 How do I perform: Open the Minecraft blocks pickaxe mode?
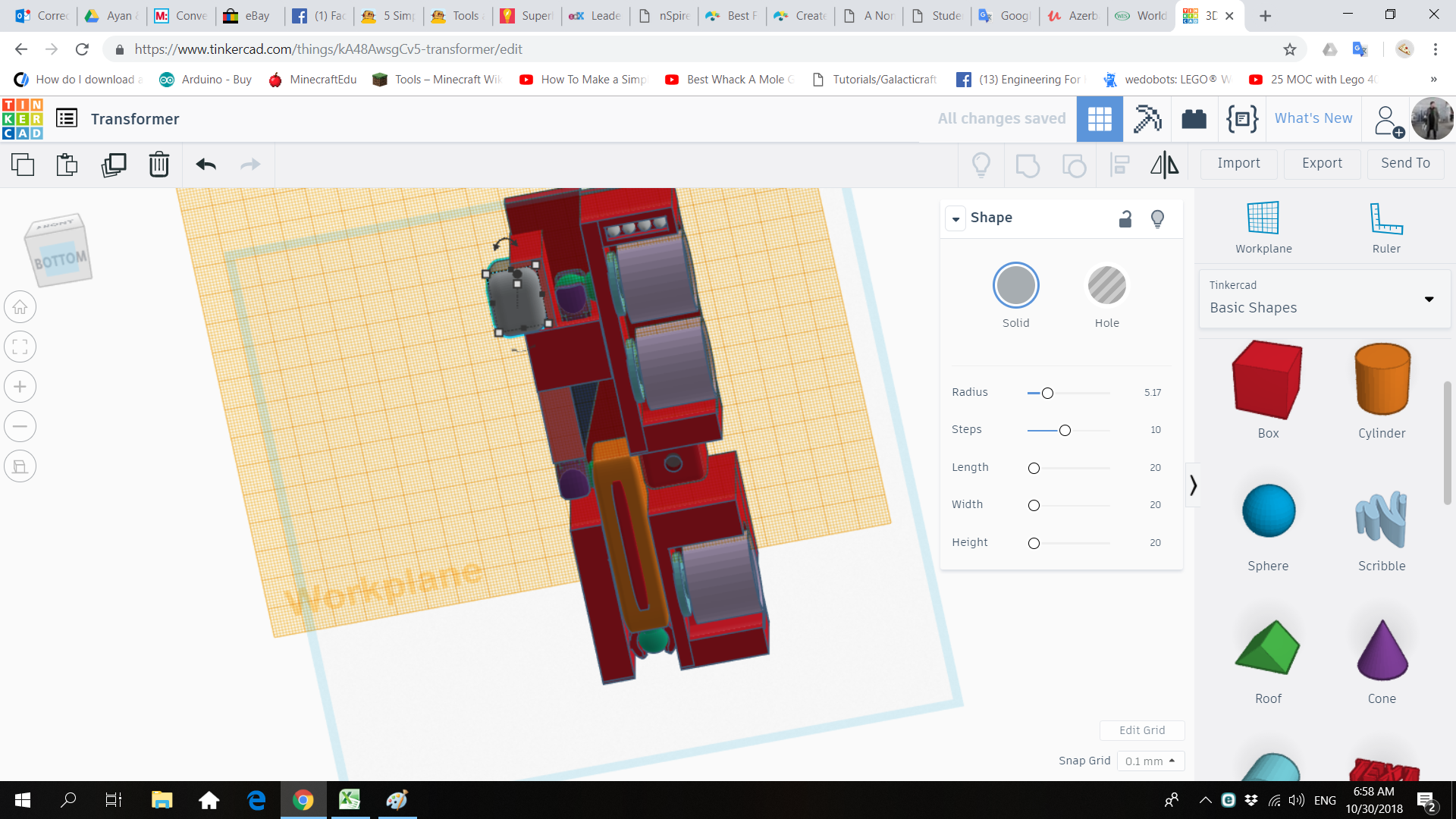[1147, 119]
